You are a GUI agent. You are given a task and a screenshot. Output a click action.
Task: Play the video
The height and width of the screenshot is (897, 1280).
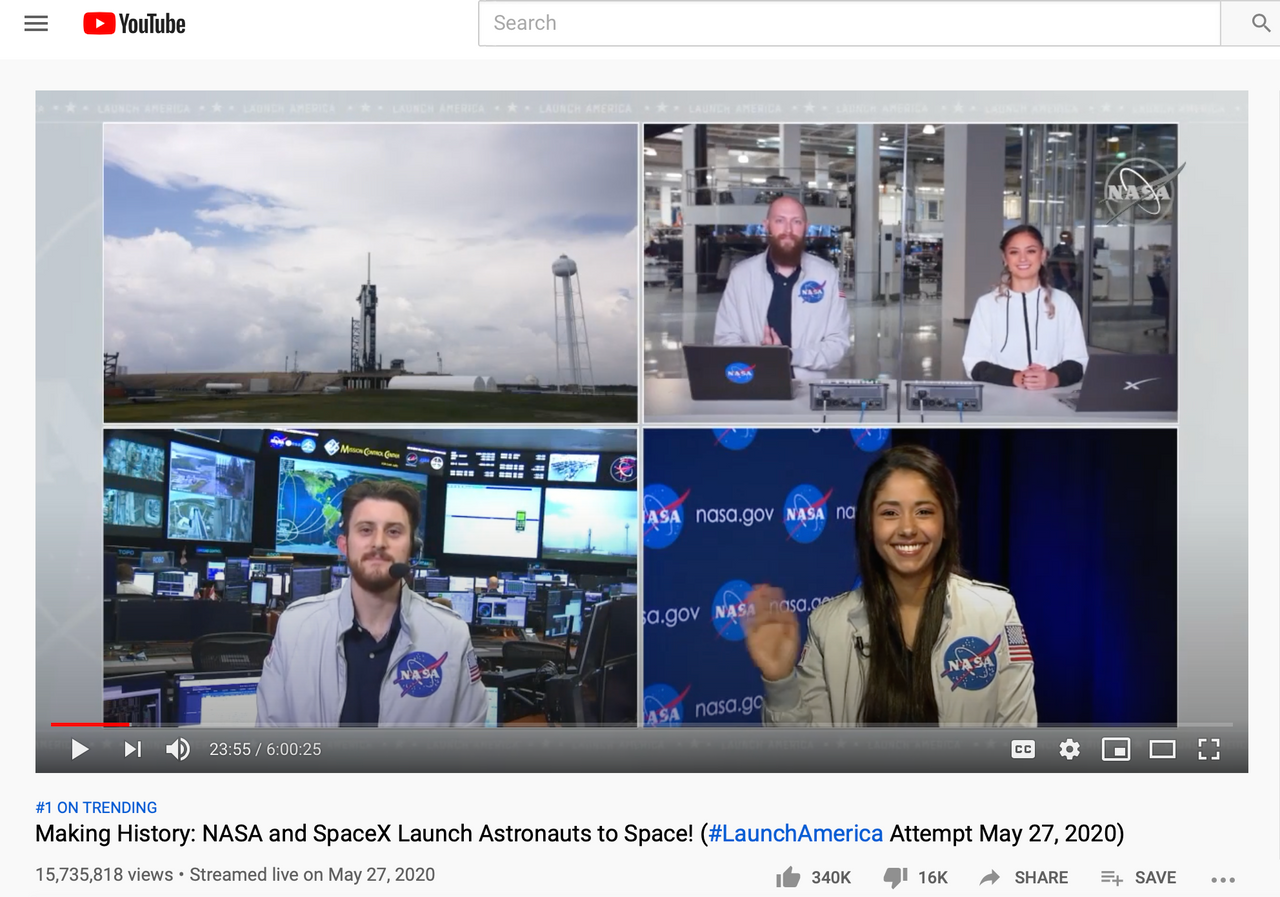tap(80, 749)
